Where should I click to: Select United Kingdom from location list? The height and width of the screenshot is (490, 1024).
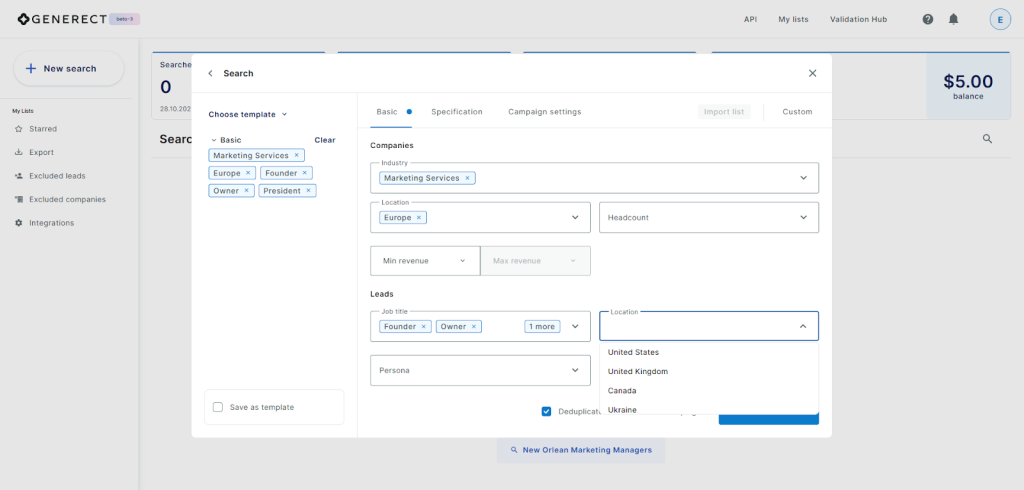point(637,371)
